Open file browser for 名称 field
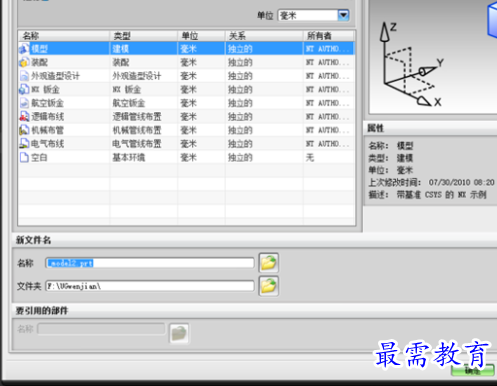 pos(269,263)
